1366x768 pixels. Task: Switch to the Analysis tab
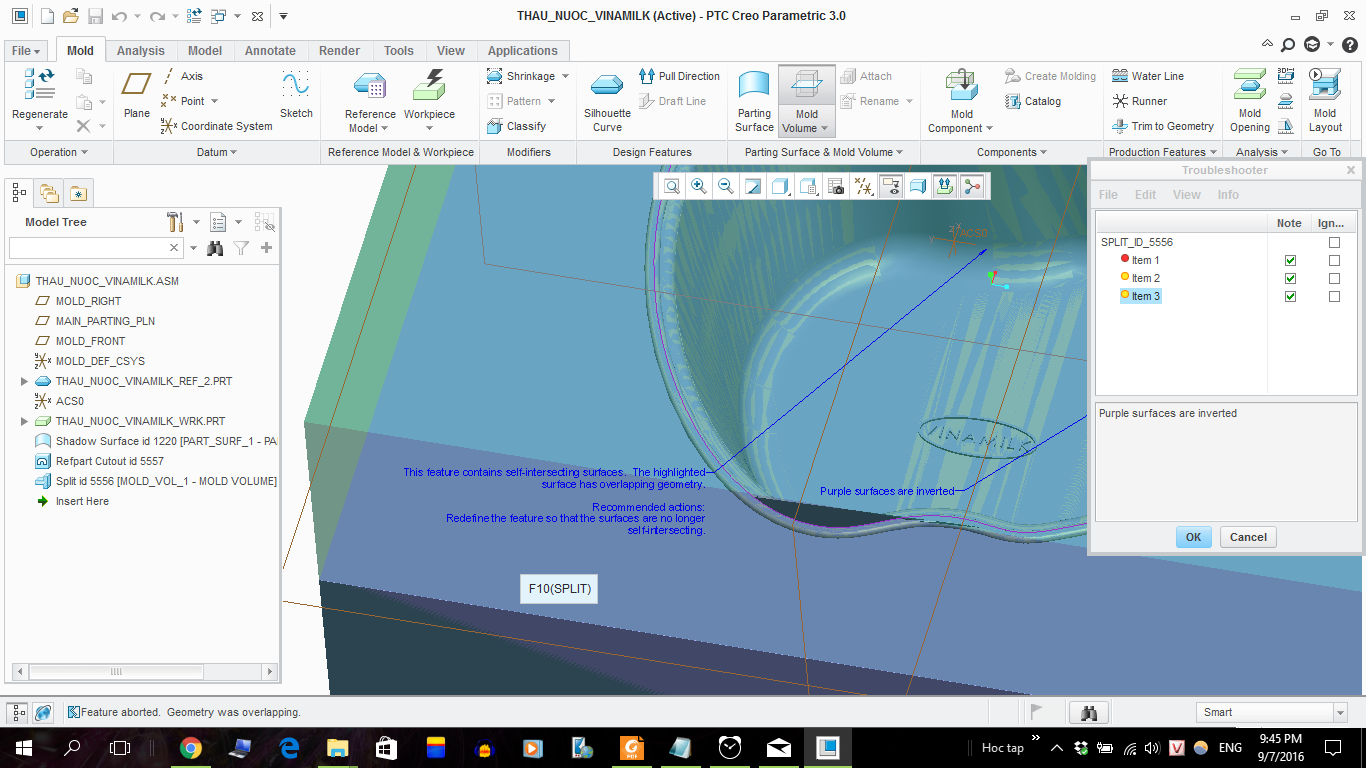pyautogui.click(x=141, y=50)
